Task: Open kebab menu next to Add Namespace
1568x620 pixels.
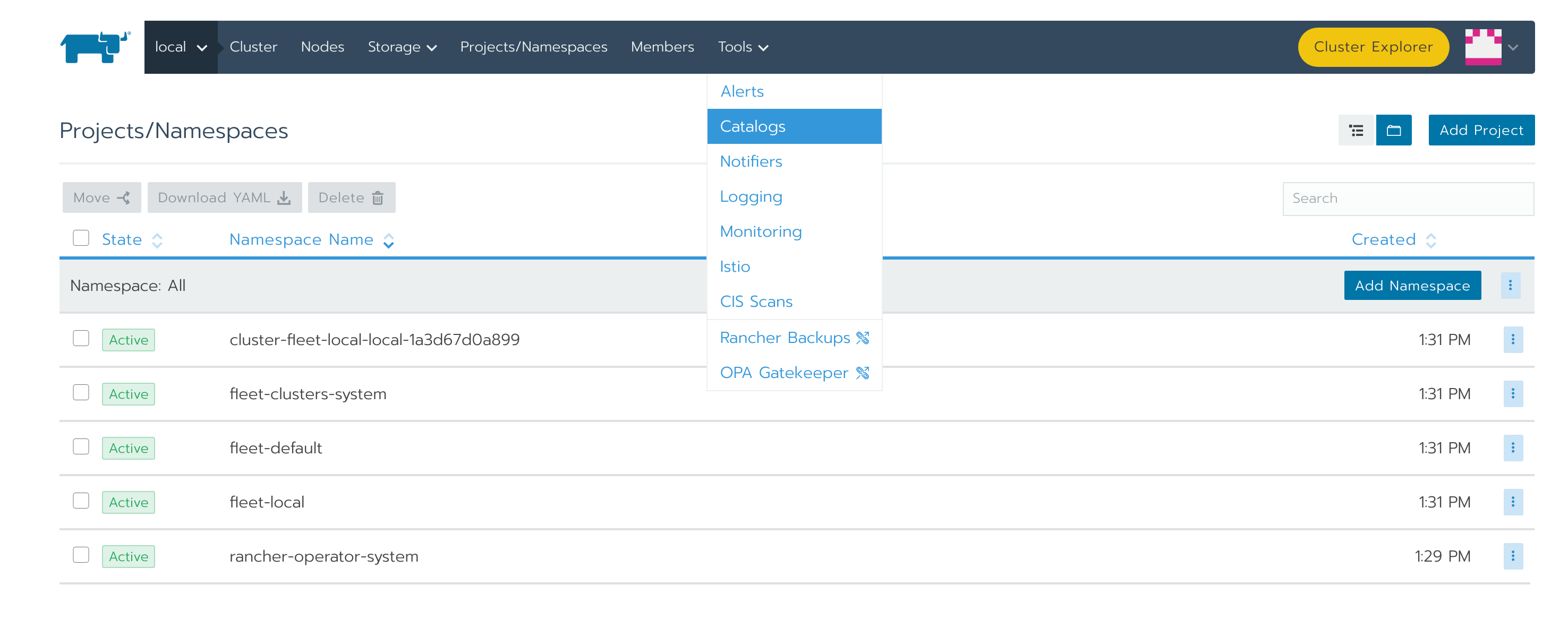Action: 1510,286
